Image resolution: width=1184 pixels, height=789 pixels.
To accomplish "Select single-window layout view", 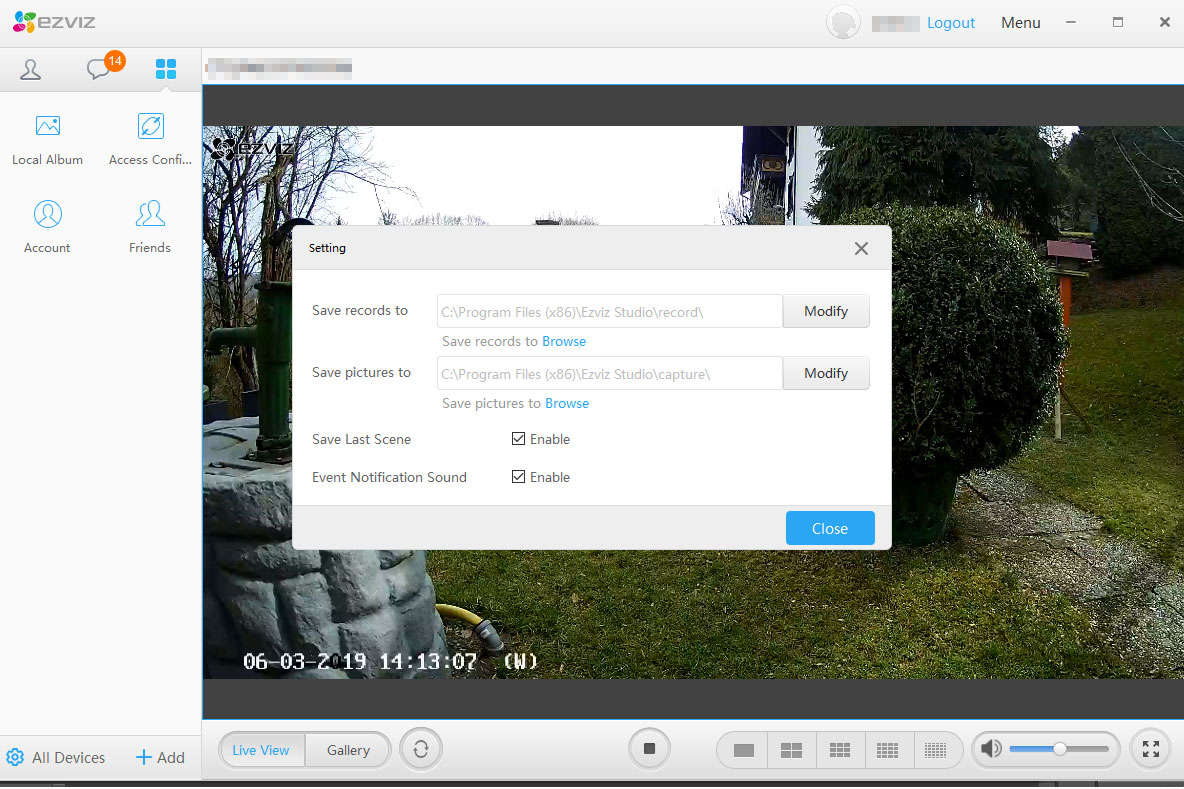I will (x=743, y=750).
